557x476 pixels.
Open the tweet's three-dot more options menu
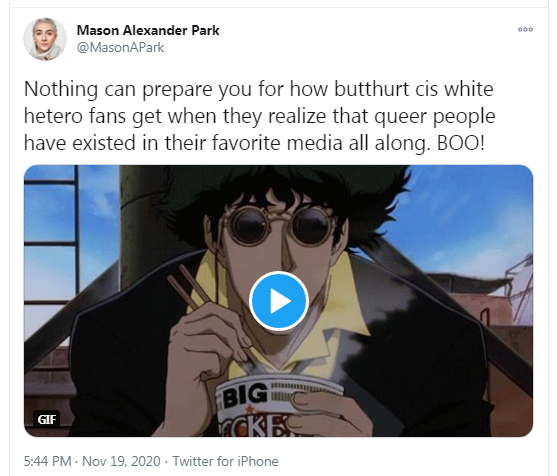pyautogui.click(x=525, y=29)
